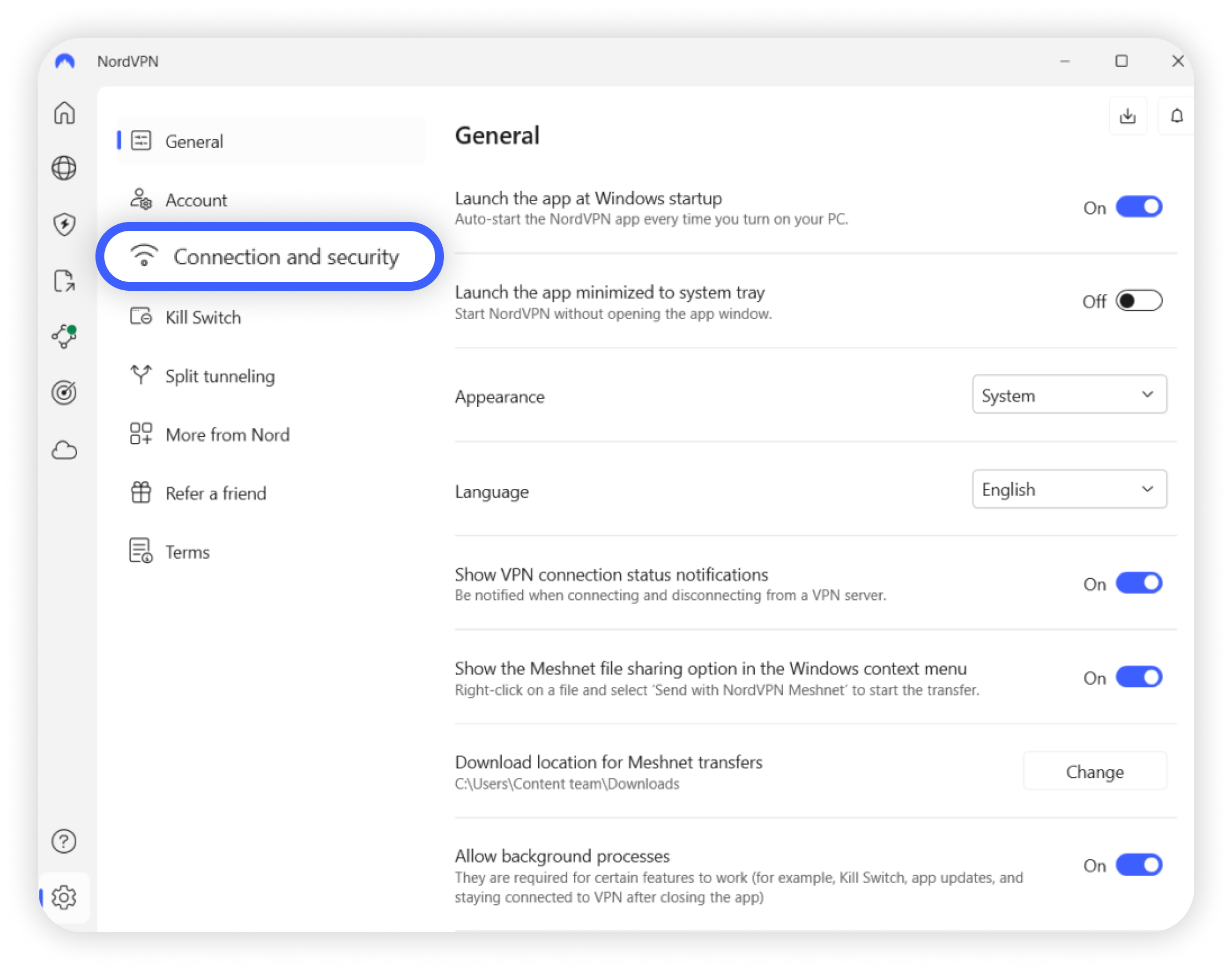Open Connection and security settings
The height and width of the screenshot is (970, 1232).
pos(270,257)
